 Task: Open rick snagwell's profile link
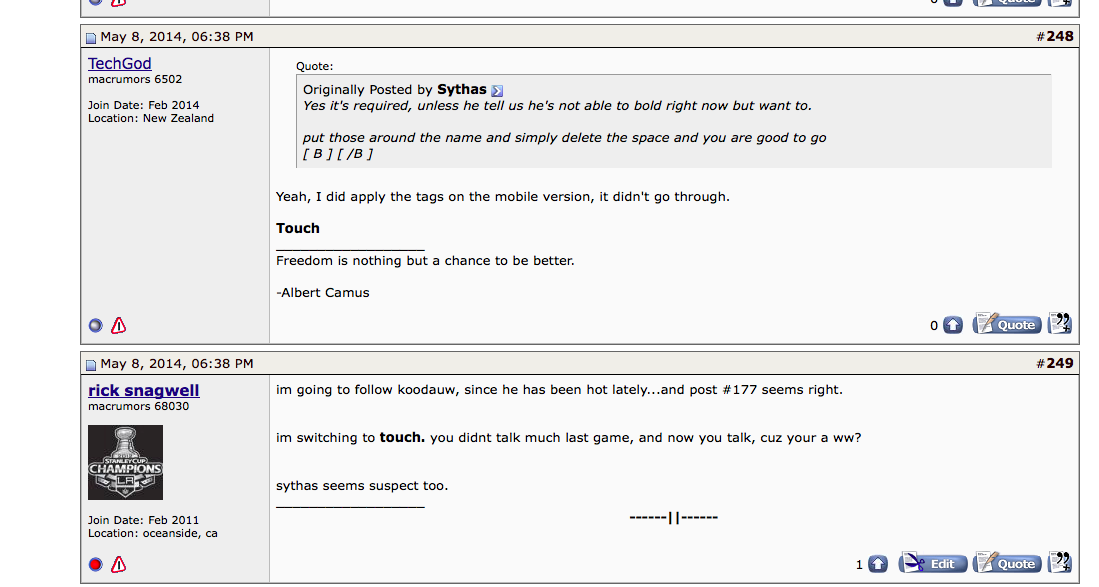click(144, 391)
